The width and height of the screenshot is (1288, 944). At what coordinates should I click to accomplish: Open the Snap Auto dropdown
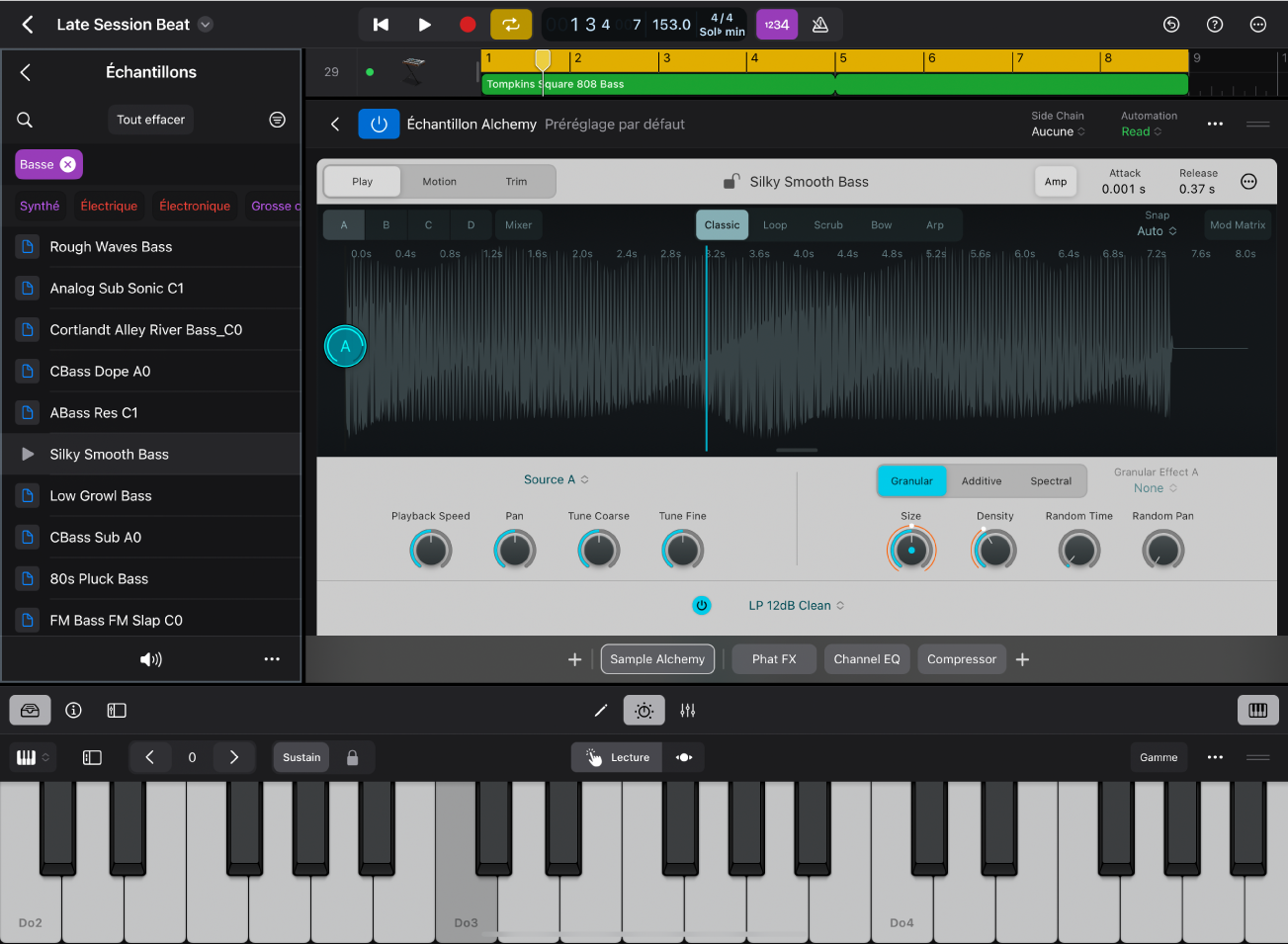pos(1157,230)
